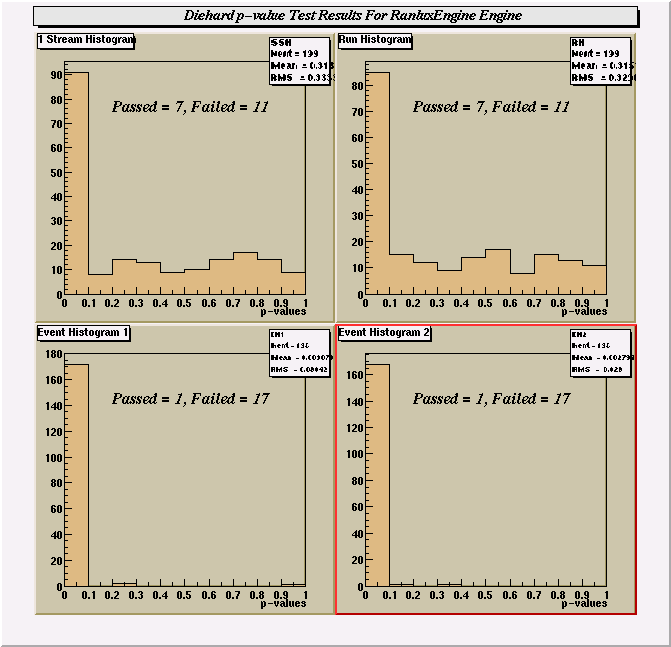Click the "Event Histogram 1" title label
The width and height of the screenshot is (671, 647).
tap(82, 332)
